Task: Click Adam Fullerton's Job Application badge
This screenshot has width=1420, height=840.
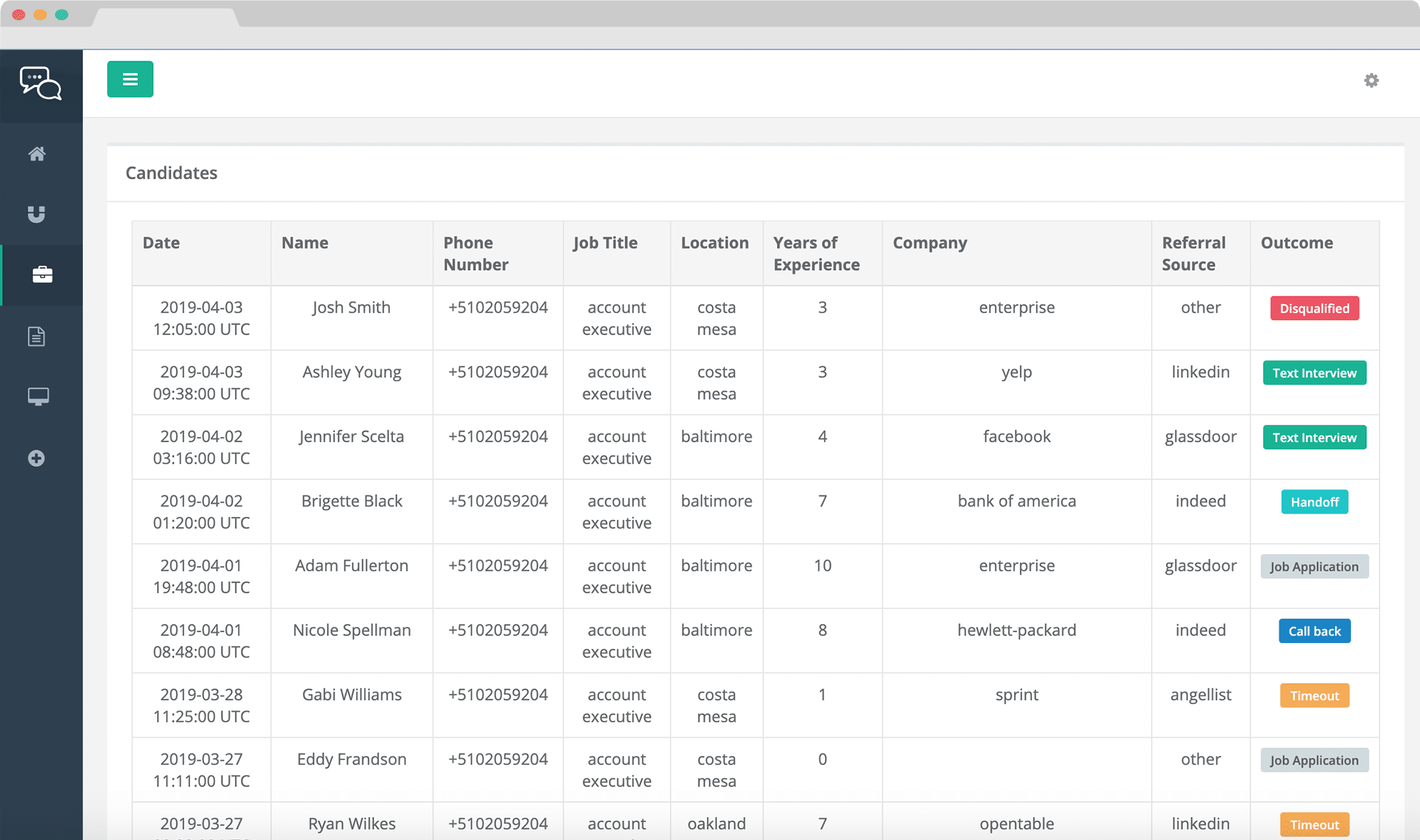Action: point(1314,566)
